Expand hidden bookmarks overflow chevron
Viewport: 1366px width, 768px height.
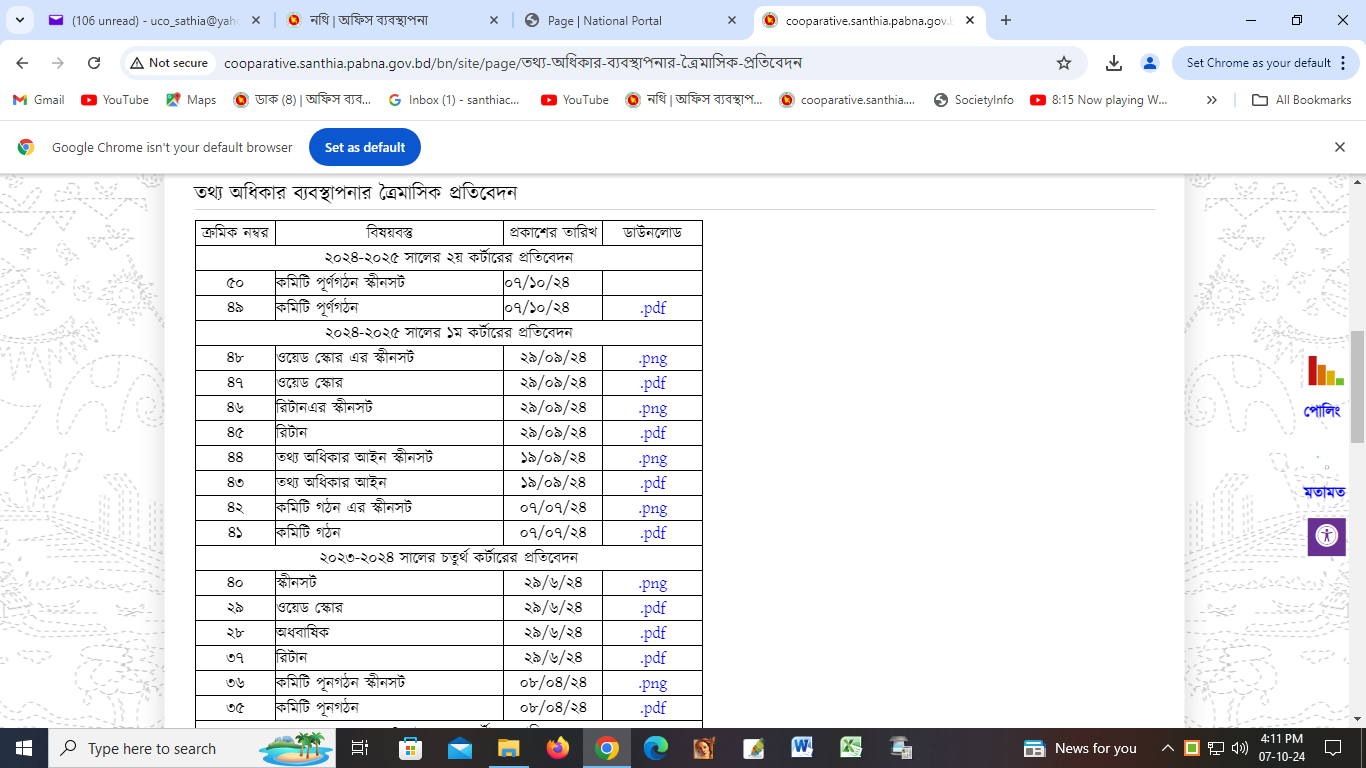[1212, 100]
